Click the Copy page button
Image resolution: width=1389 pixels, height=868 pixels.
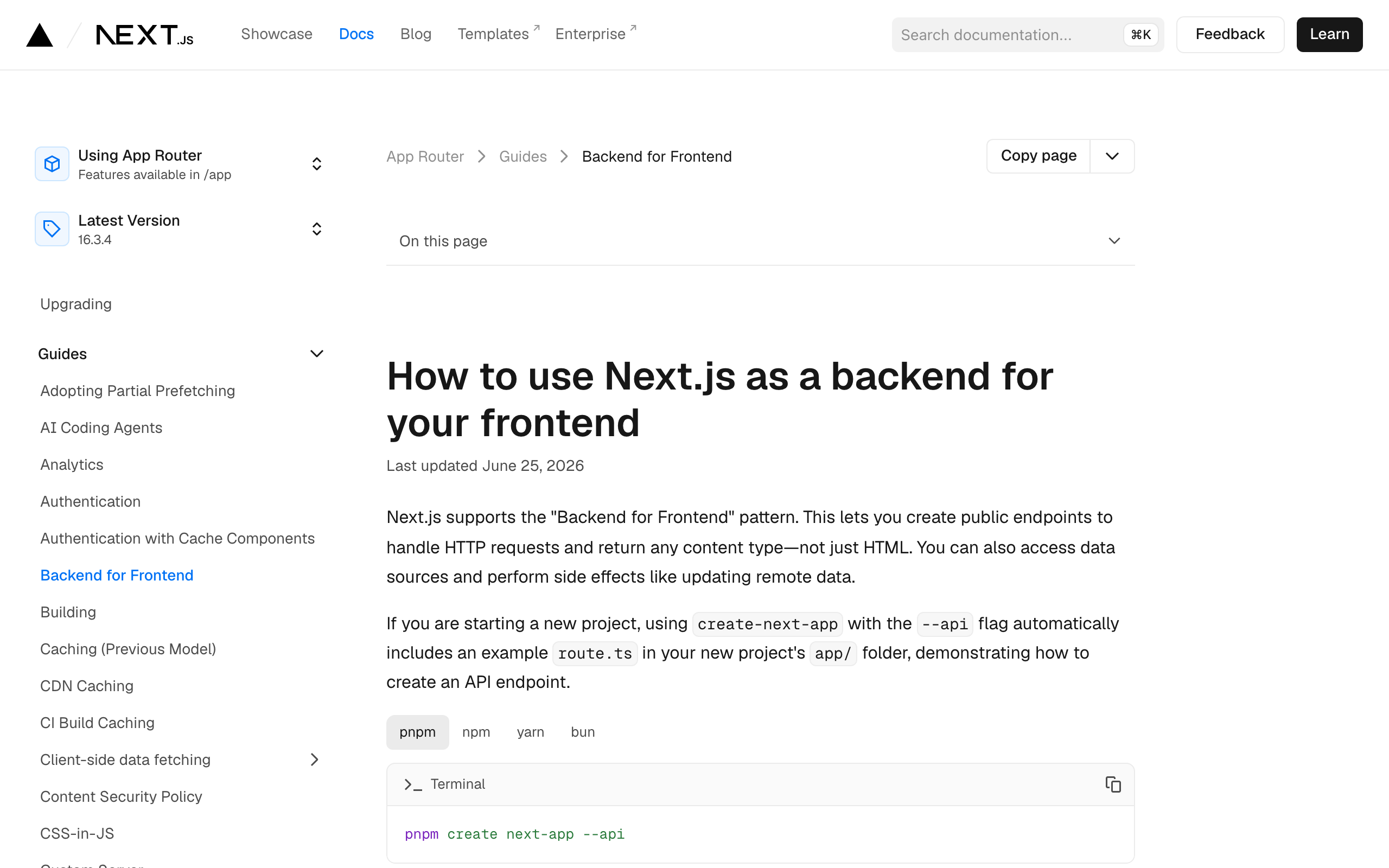pyautogui.click(x=1038, y=156)
